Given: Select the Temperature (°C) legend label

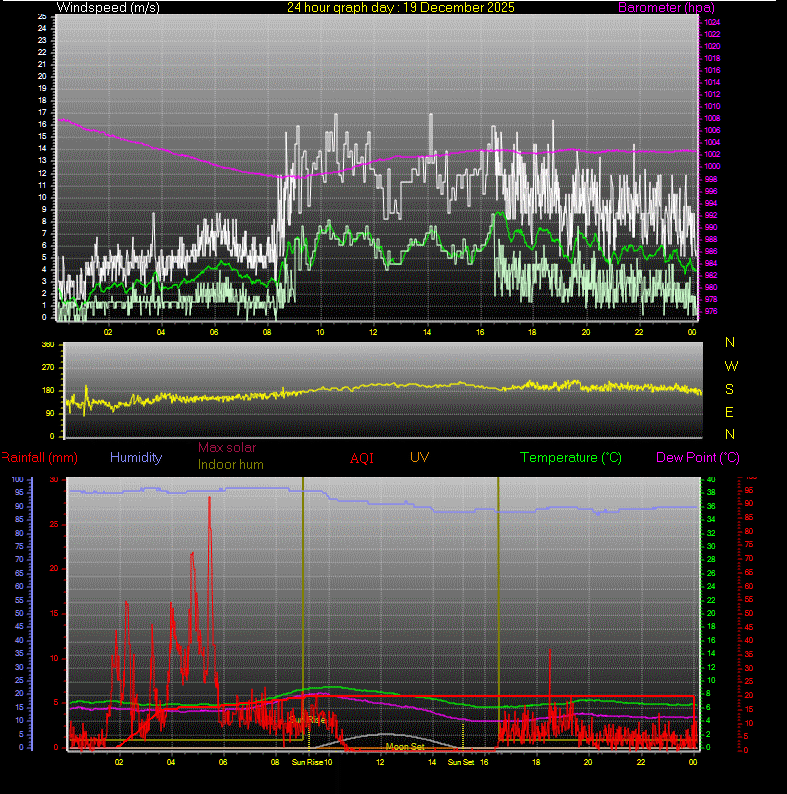Looking at the screenshot, I should 571,457.
